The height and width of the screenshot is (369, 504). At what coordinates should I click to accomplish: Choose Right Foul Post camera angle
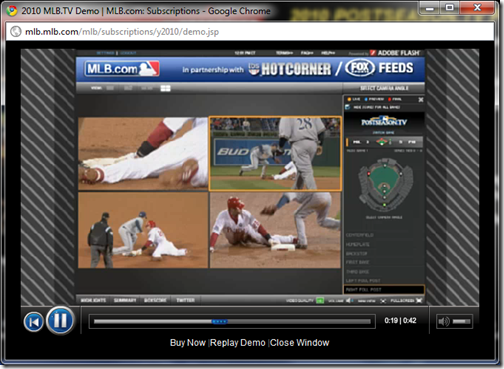coord(384,289)
